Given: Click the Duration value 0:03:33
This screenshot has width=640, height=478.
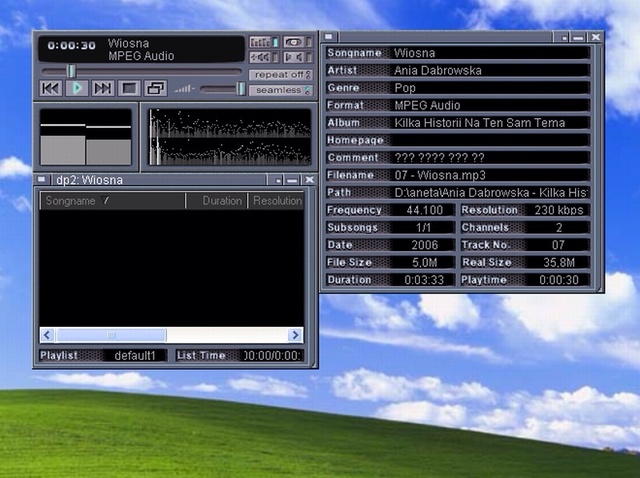Looking at the screenshot, I should (424, 280).
